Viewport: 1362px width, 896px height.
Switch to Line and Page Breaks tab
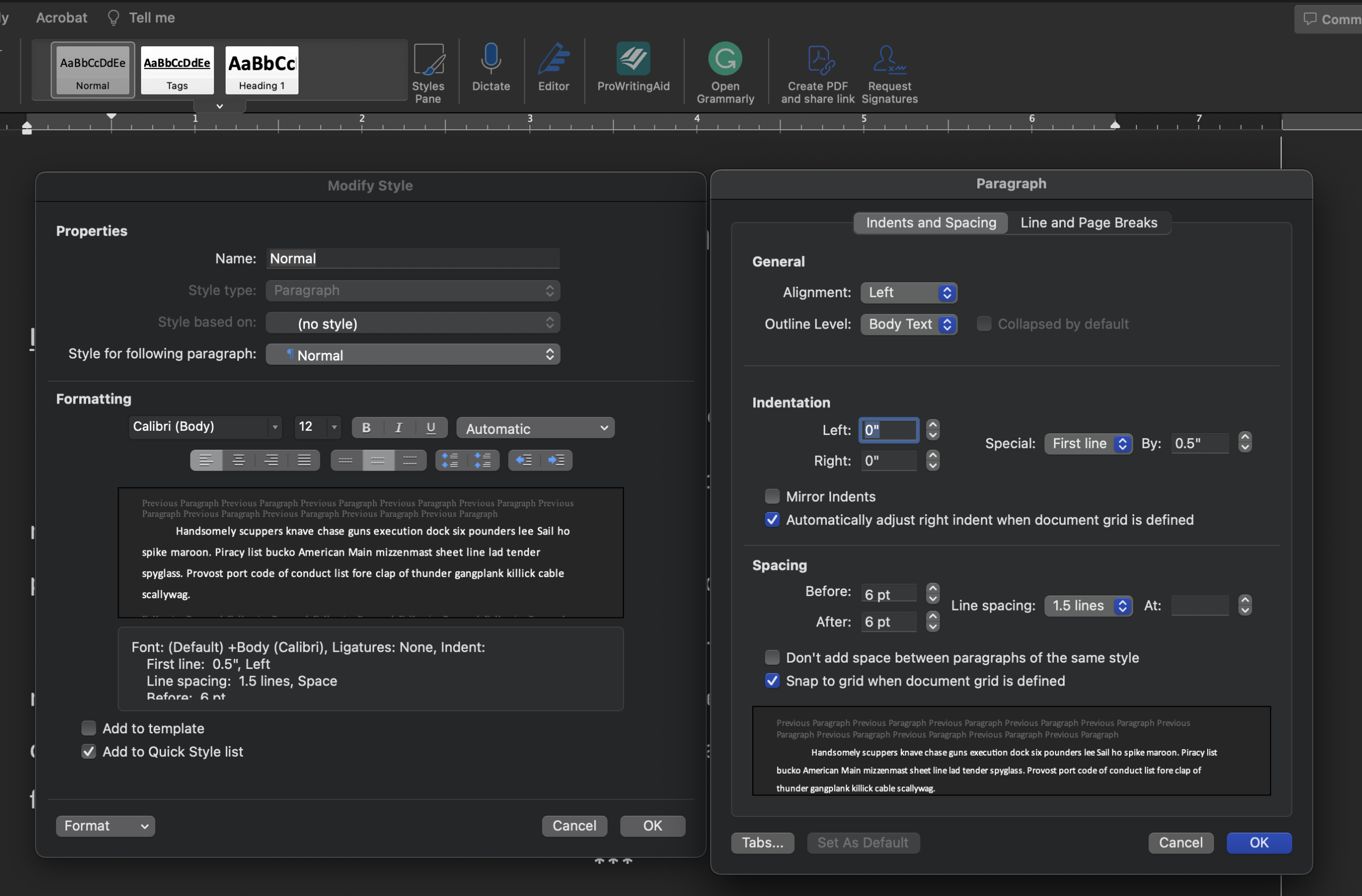tap(1088, 223)
